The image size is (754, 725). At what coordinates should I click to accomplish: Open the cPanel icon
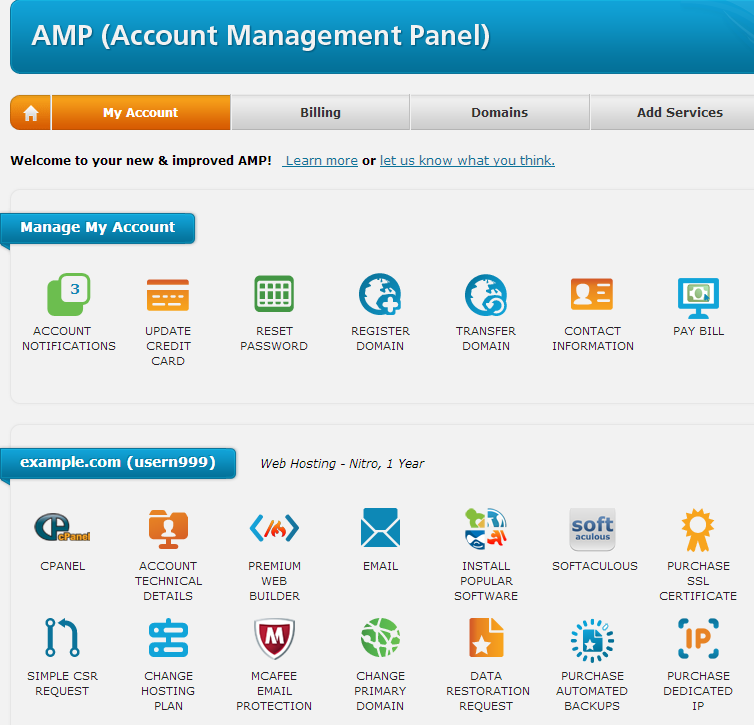pos(62,529)
